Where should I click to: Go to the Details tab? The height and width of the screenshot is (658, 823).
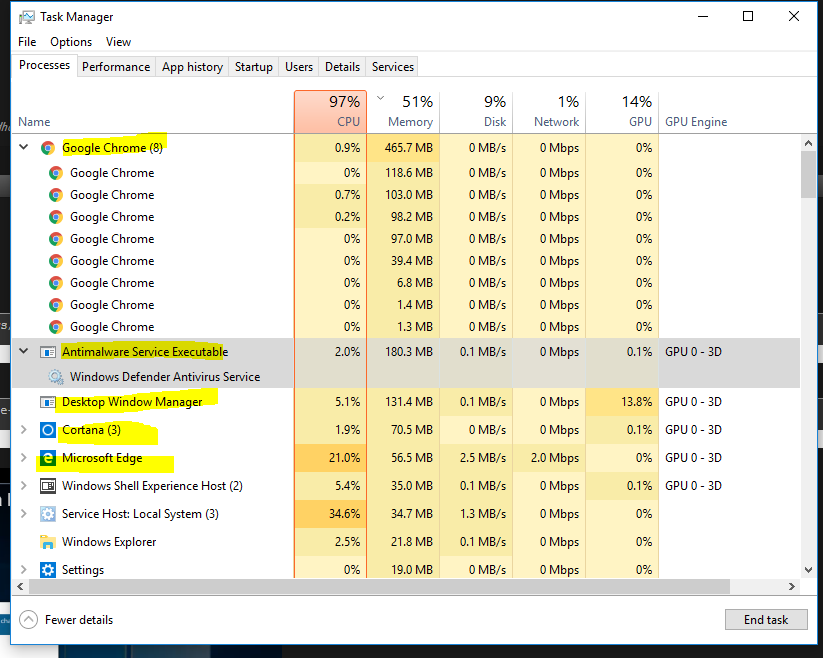(x=342, y=67)
